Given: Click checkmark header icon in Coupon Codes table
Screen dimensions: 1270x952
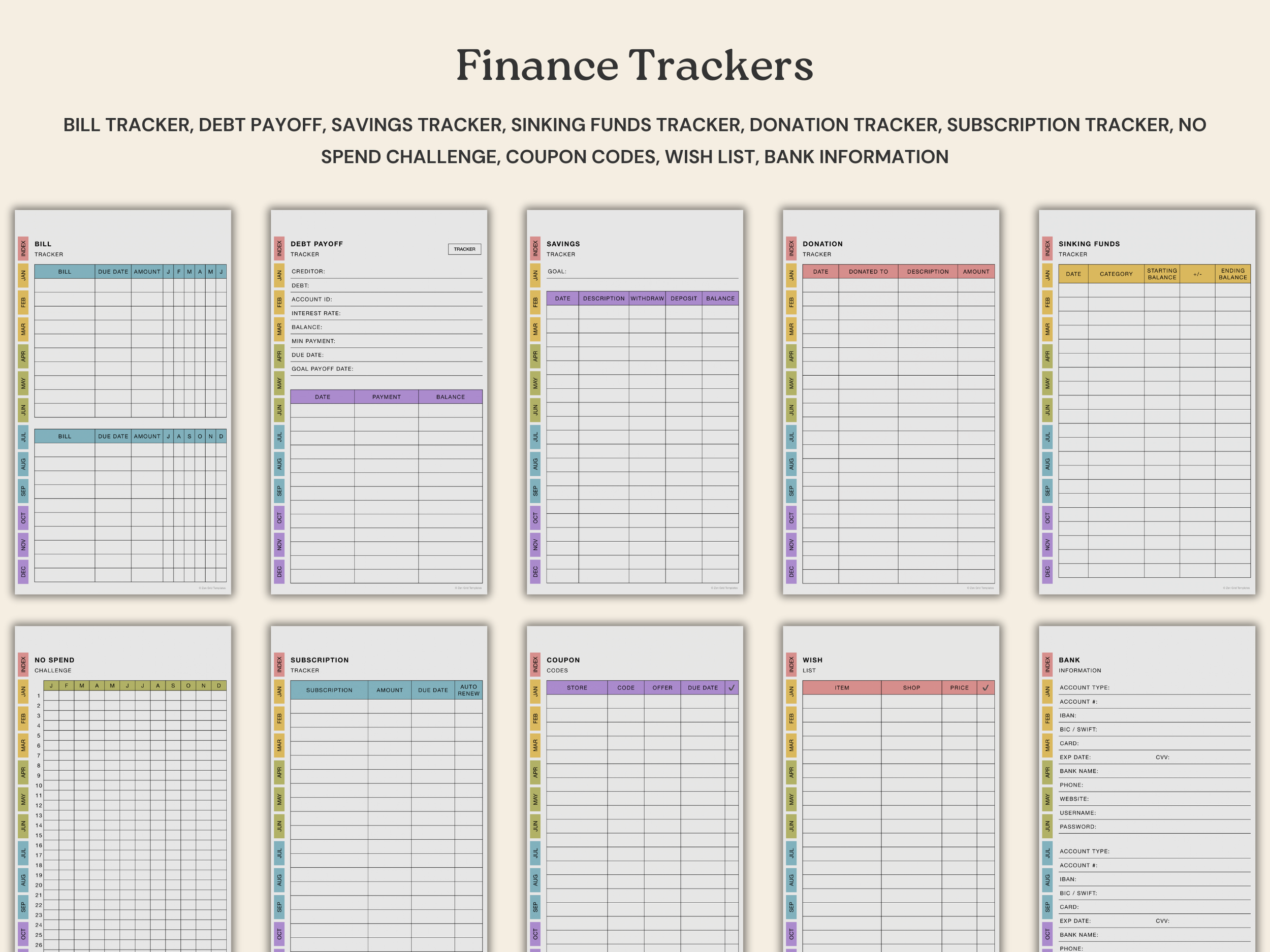Looking at the screenshot, I should pyautogui.click(x=732, y=687).
